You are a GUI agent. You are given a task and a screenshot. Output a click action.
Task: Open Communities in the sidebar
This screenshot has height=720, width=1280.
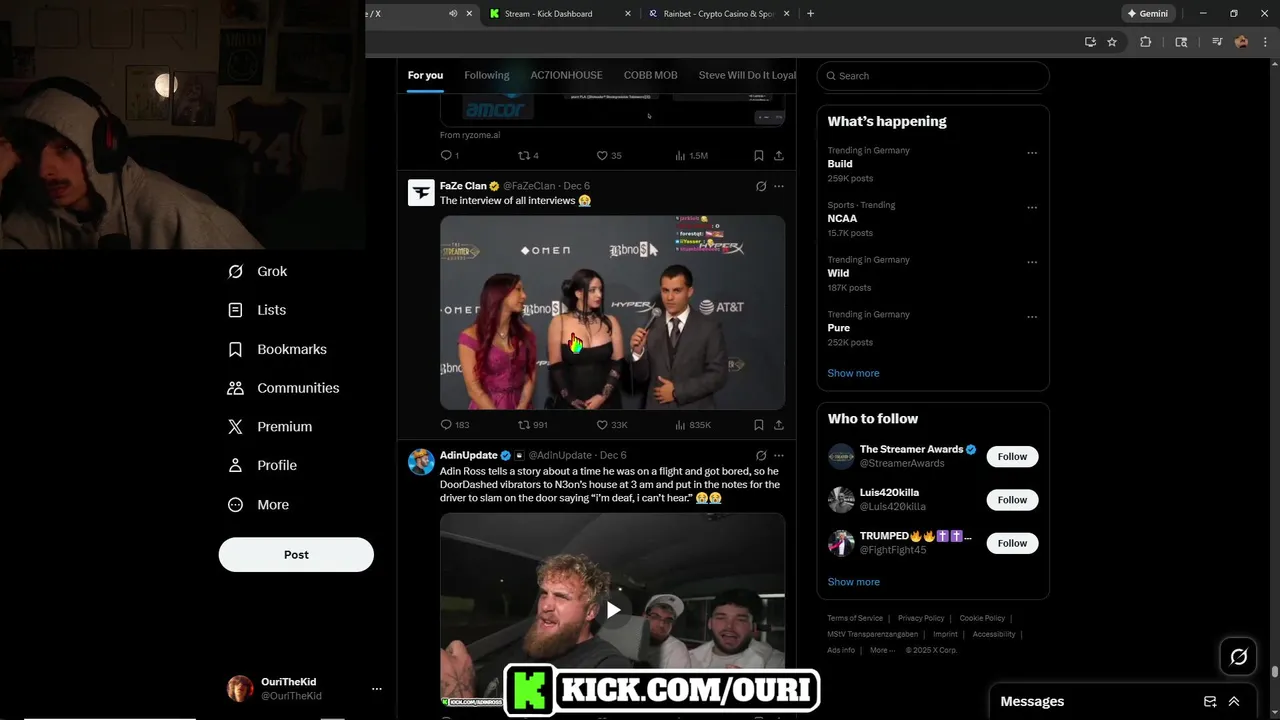coord(283,388)
